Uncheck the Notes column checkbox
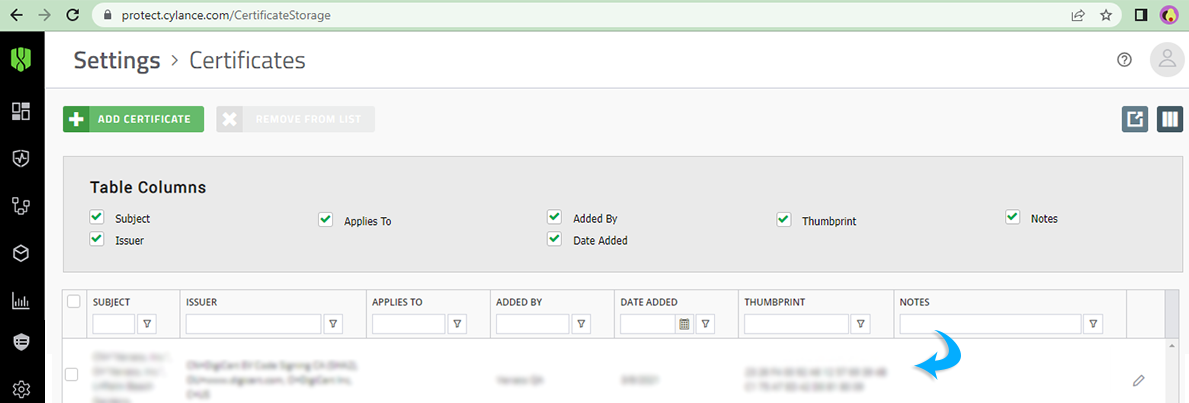This screenshot has height=403, width=1189. point(1012,217)
